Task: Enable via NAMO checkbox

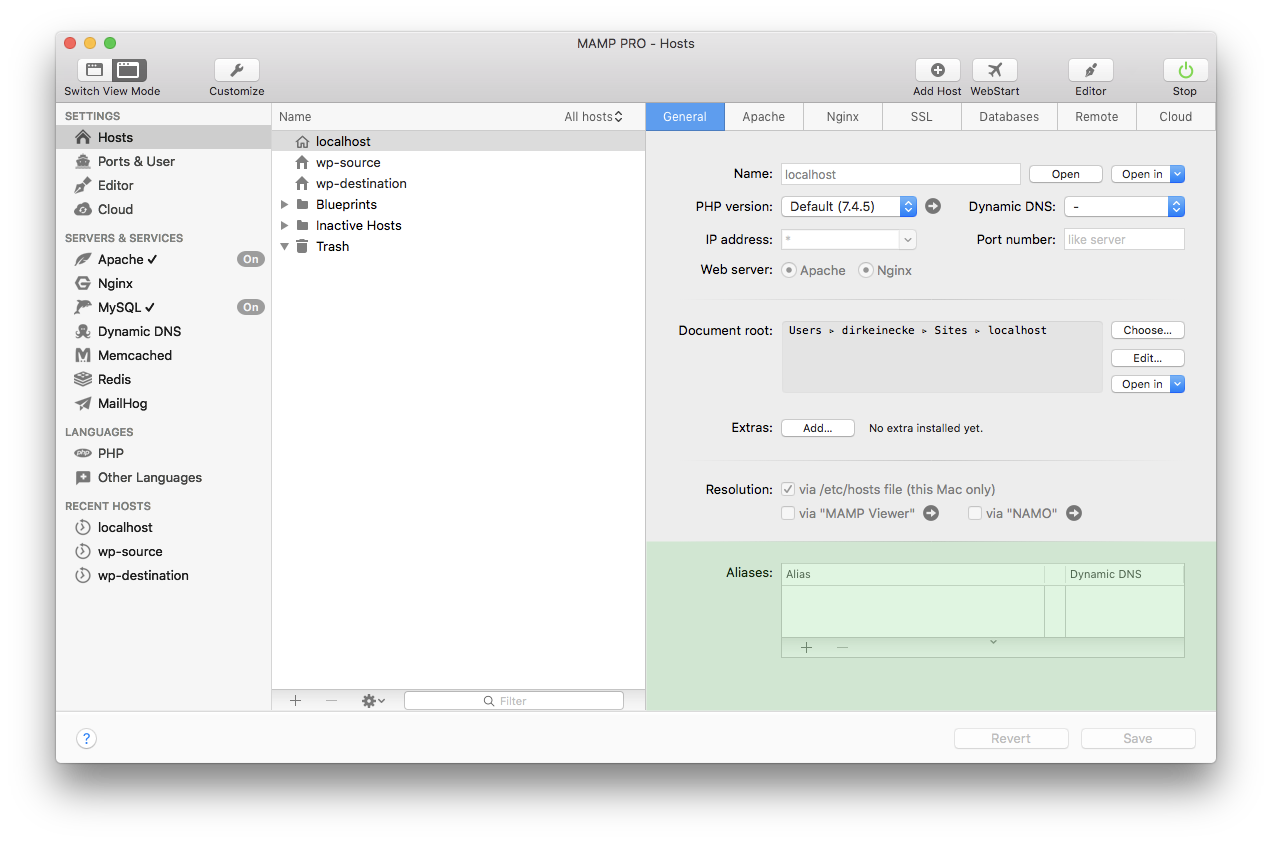Action: [975, 513]
